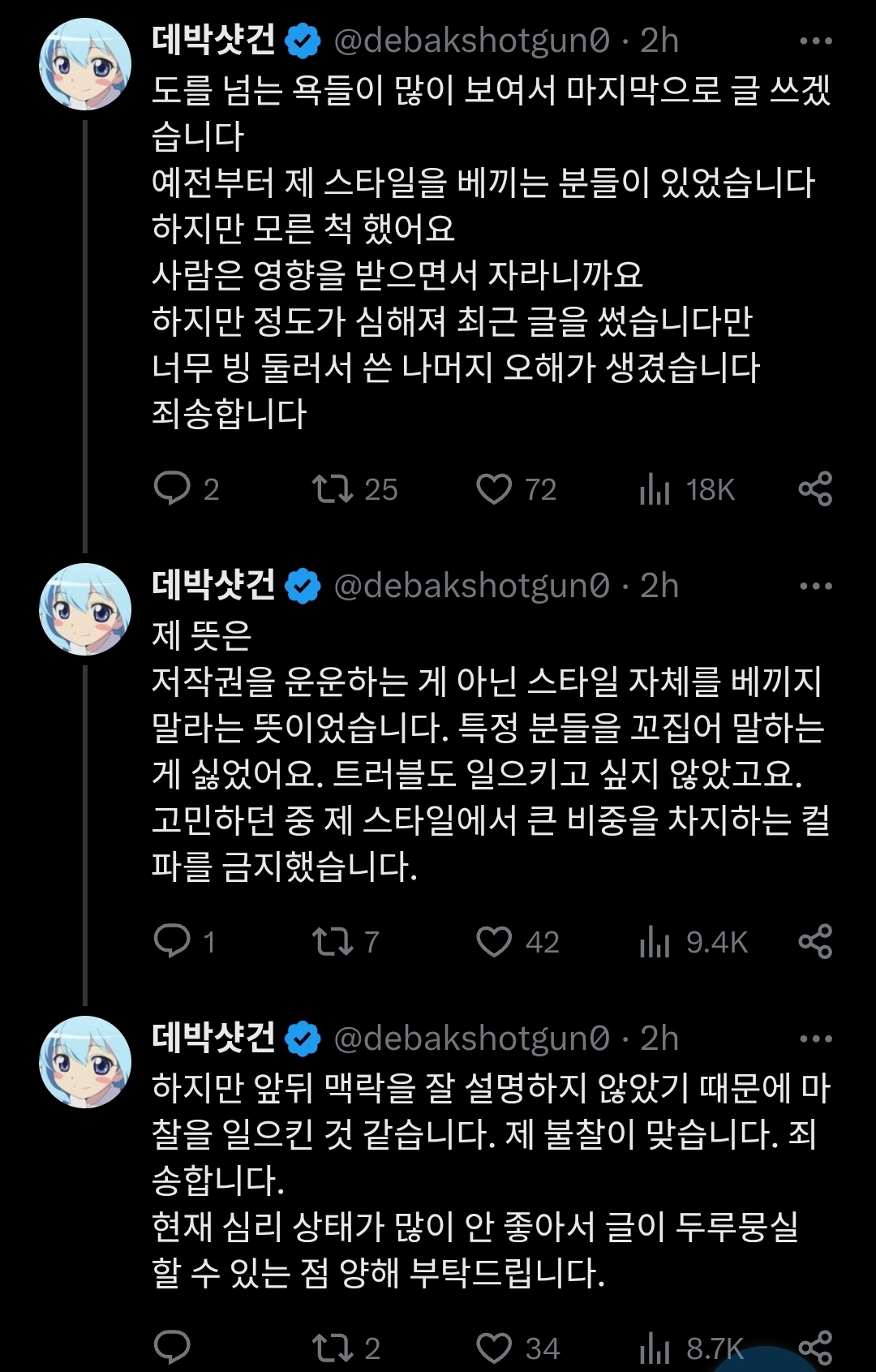
Task: Reply to the second tweet
Action: tap(172, 941)
